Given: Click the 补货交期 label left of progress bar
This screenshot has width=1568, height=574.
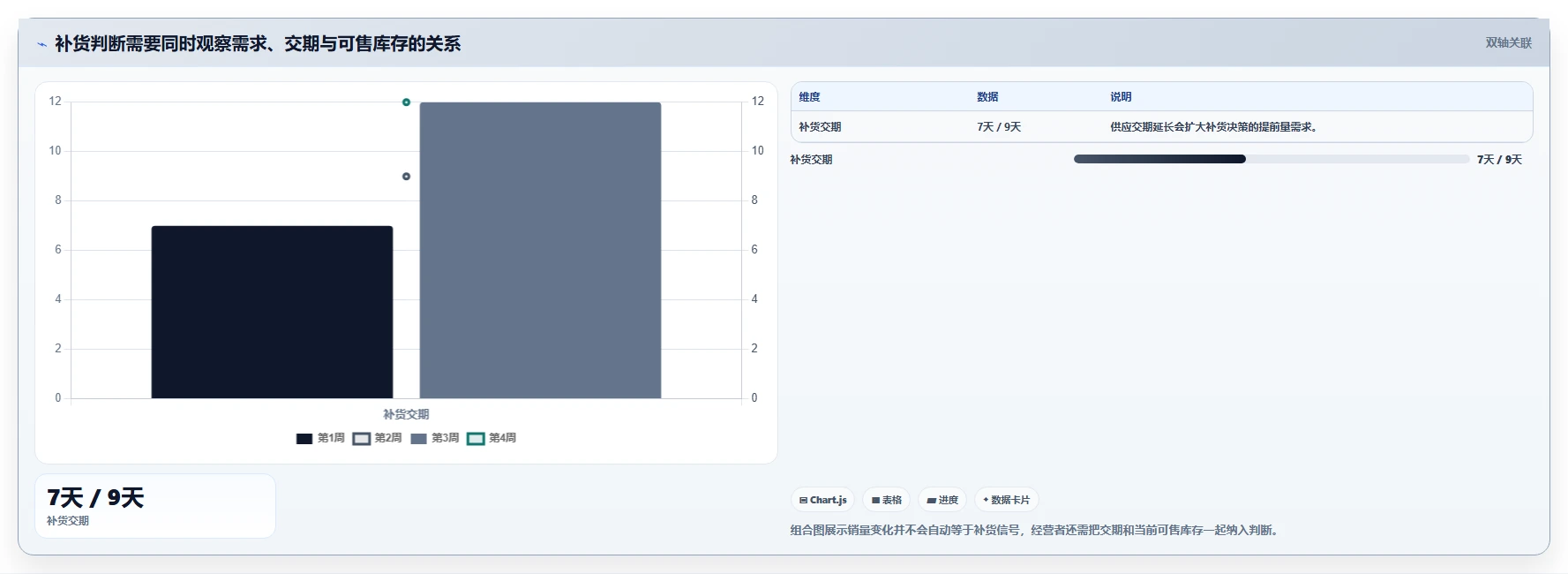Looking at the screenshot, I should 811,160.
